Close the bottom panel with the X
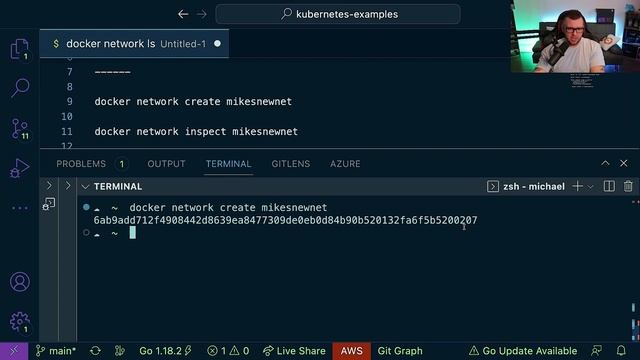 coord(624,163)
